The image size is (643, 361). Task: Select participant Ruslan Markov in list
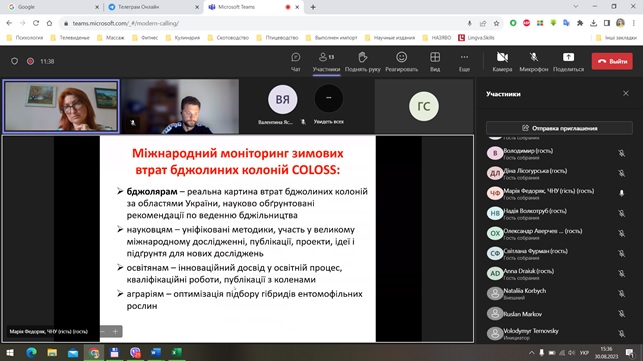tap(559, 314)
